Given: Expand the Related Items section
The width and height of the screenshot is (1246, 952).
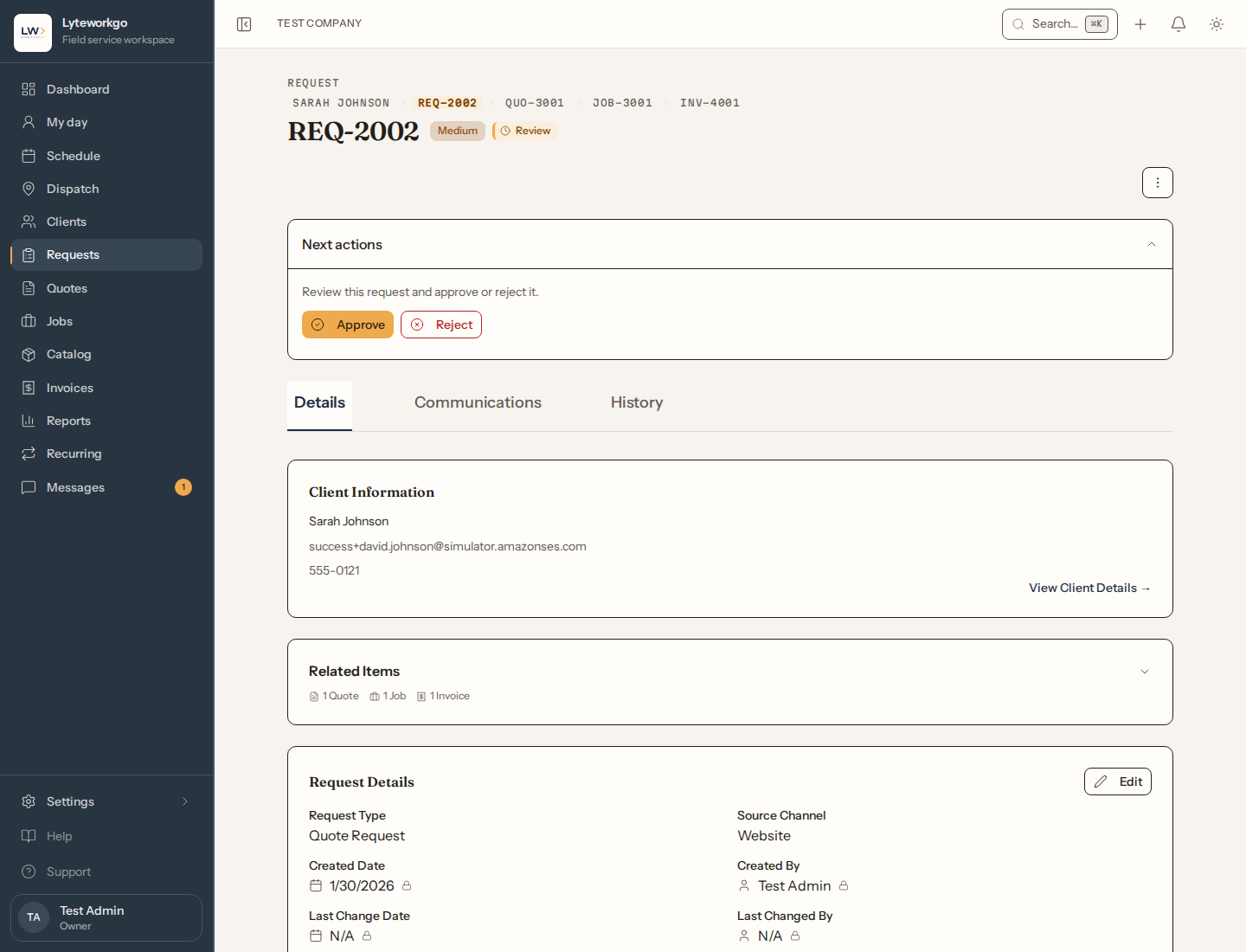Looking at the screenshot, I should (x=1145, y=672).
